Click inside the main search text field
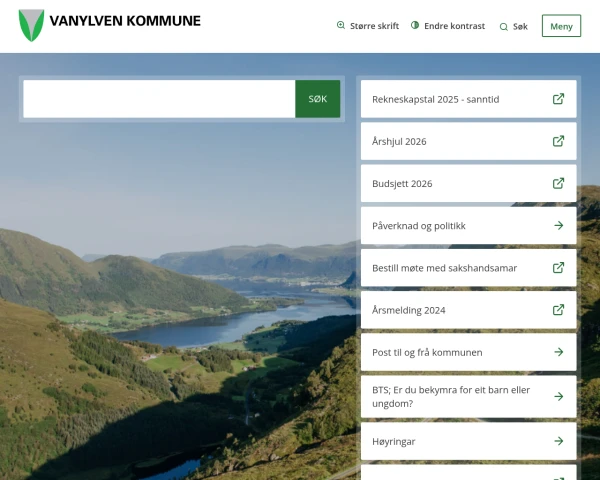The width and height of the screenshot is (600, 480). click(159, 99)
